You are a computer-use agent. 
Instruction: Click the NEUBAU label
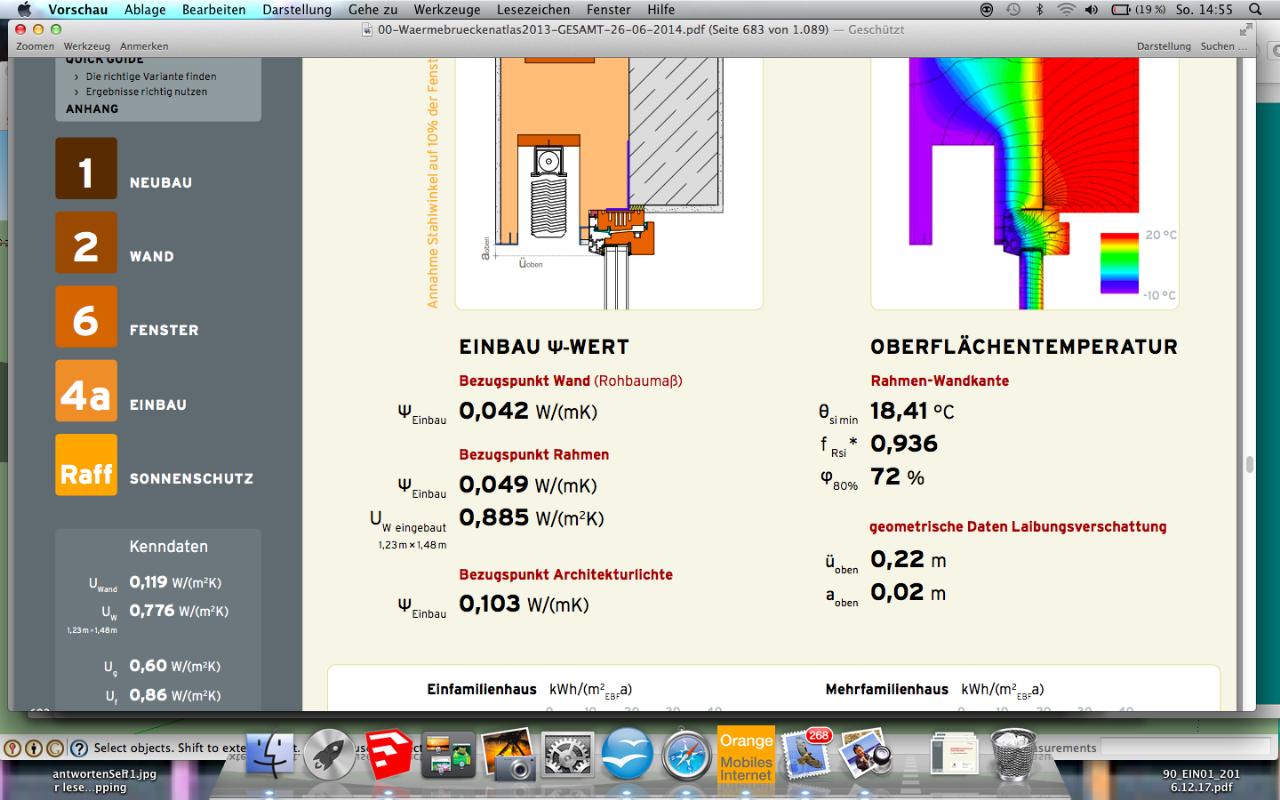click(161, 183)
